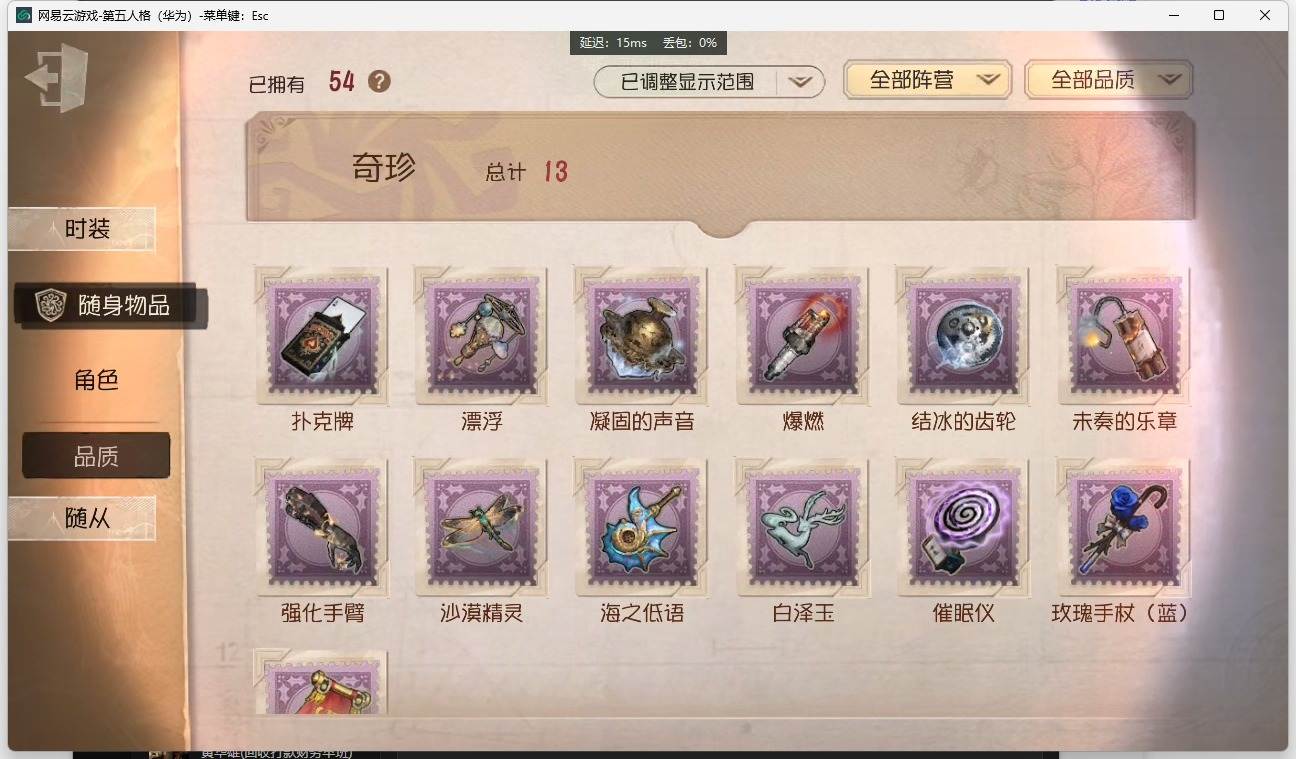Select the 海之低语 item
The width and height of the screenshot is (1296, 759).
(x=642, y=528)
